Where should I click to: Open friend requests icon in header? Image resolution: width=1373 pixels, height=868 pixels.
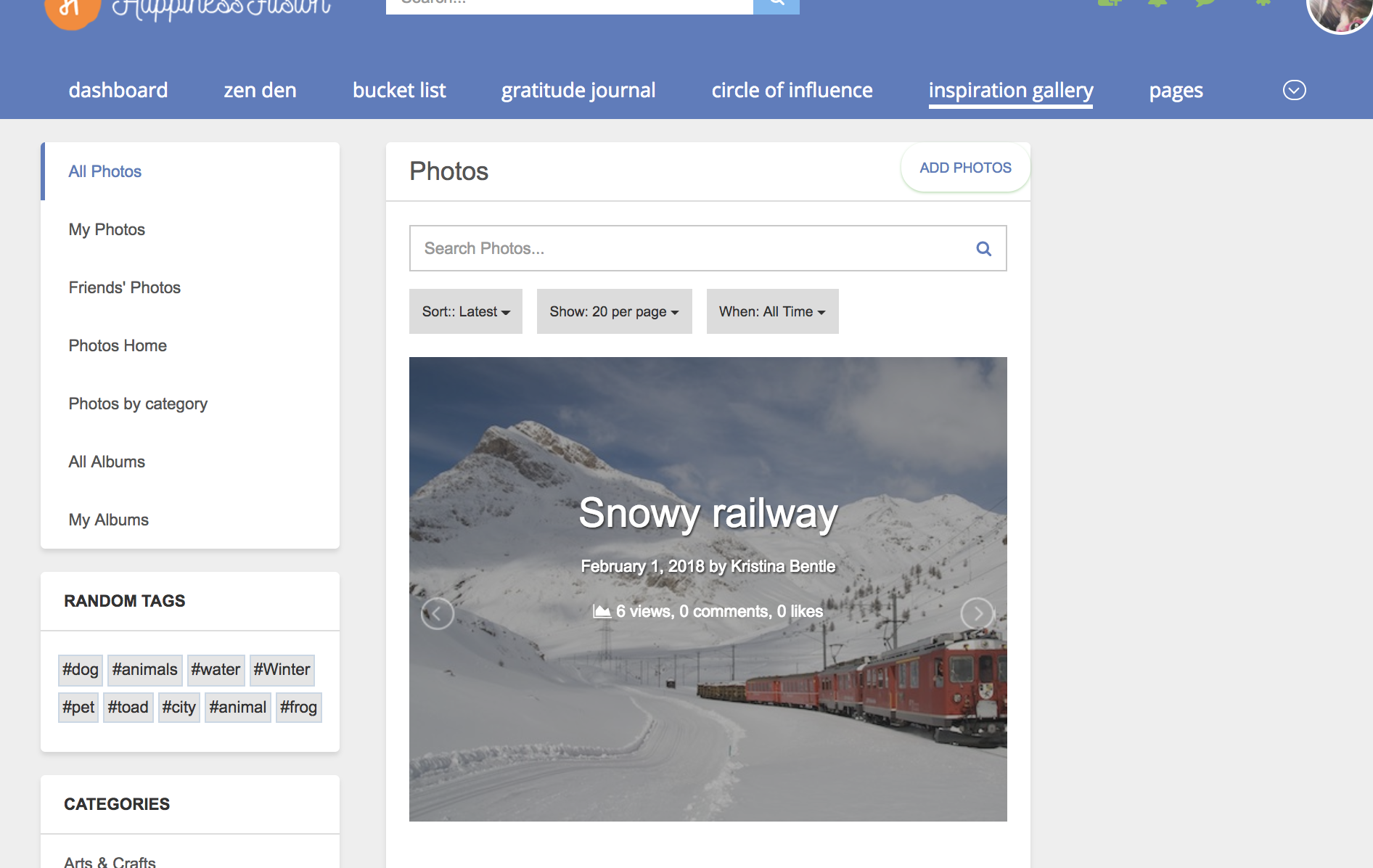(x=1110, y=4)
